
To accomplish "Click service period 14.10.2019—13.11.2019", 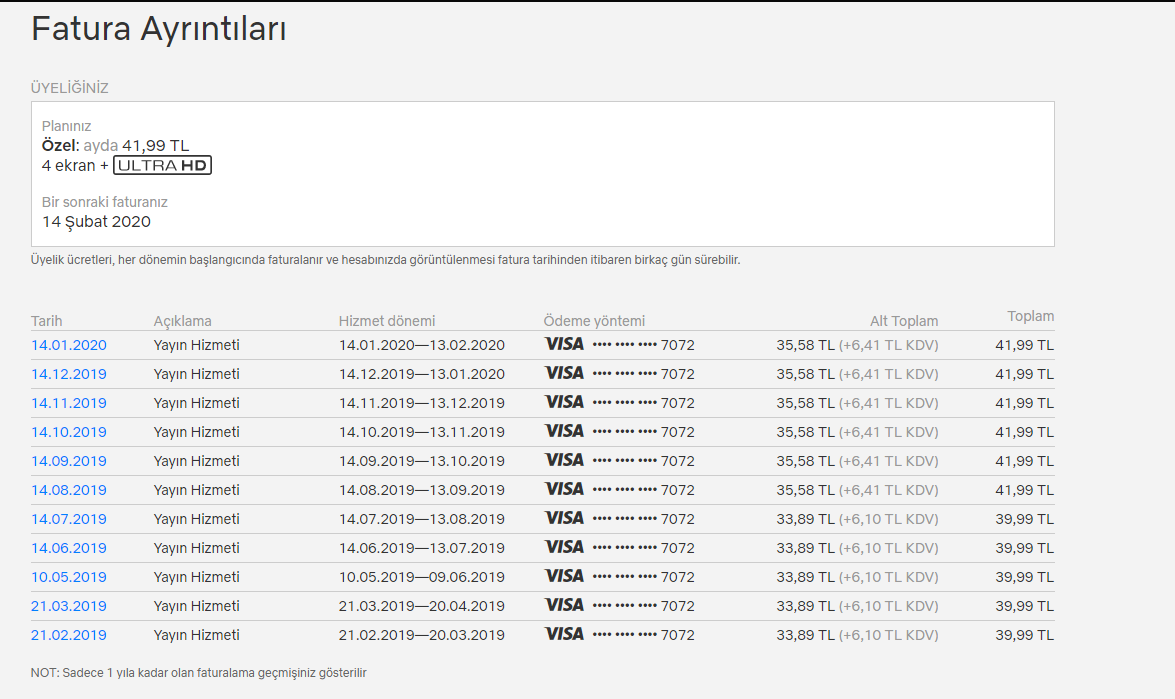I will click(x=421, y=432).
